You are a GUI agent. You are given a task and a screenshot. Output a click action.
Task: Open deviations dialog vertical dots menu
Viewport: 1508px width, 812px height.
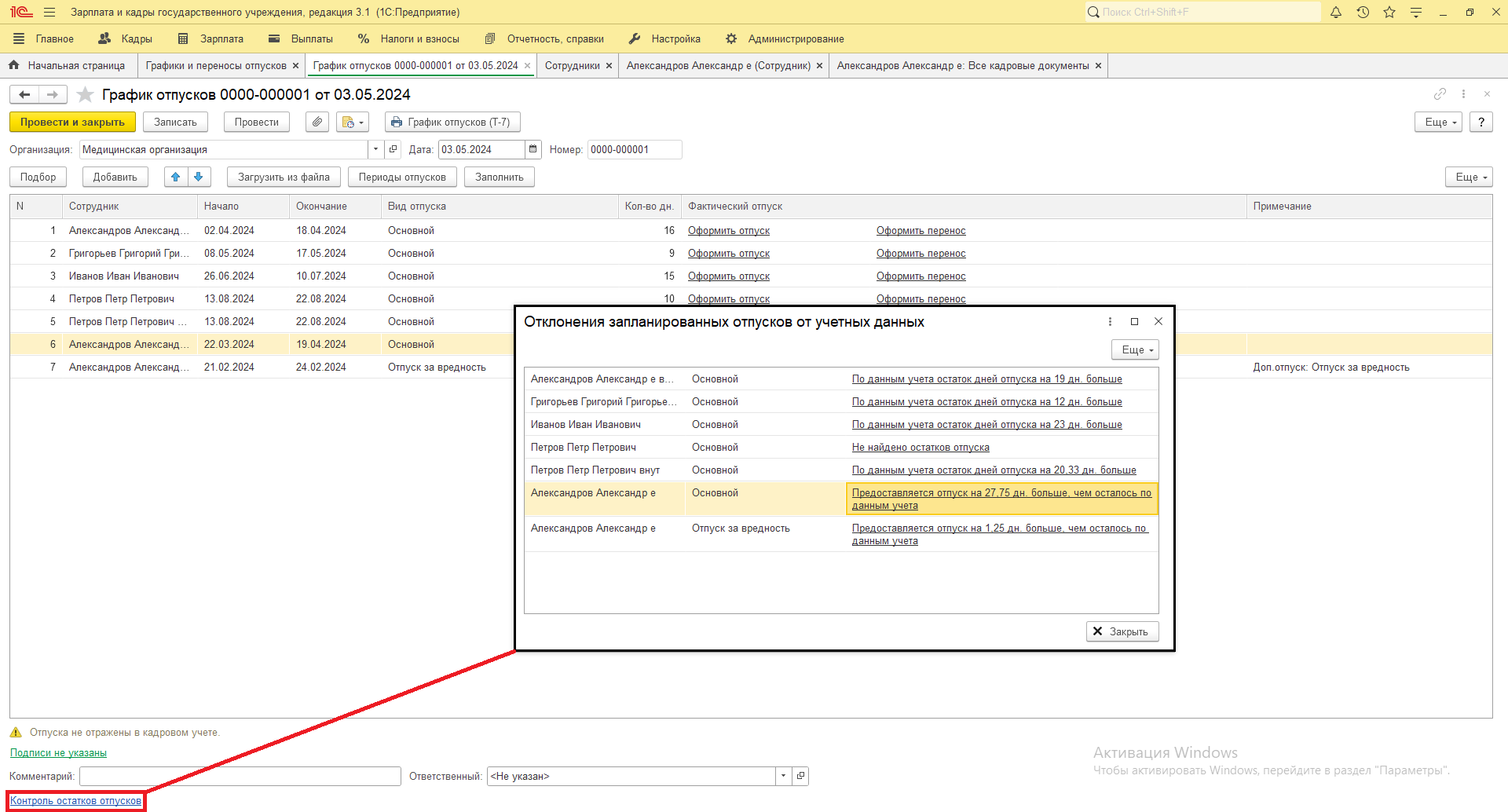[x=1110, y=322]
